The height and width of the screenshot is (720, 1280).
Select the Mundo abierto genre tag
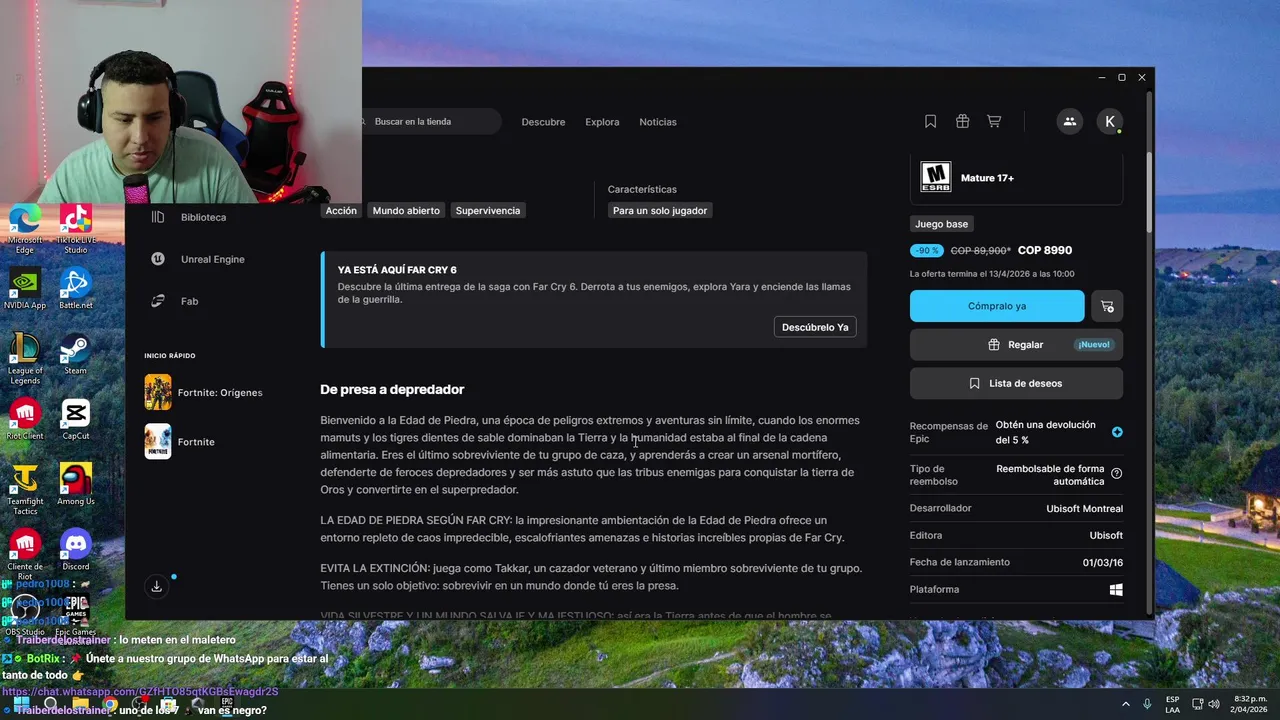pos(406,211)
